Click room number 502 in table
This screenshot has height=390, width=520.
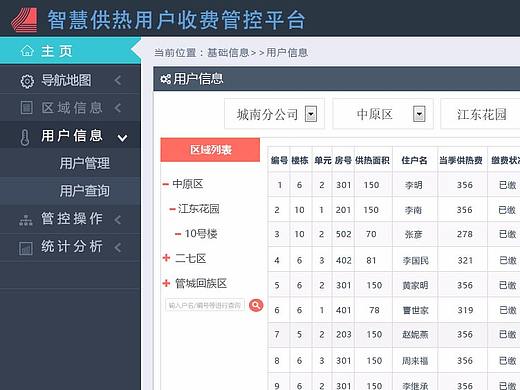(343, 234)
